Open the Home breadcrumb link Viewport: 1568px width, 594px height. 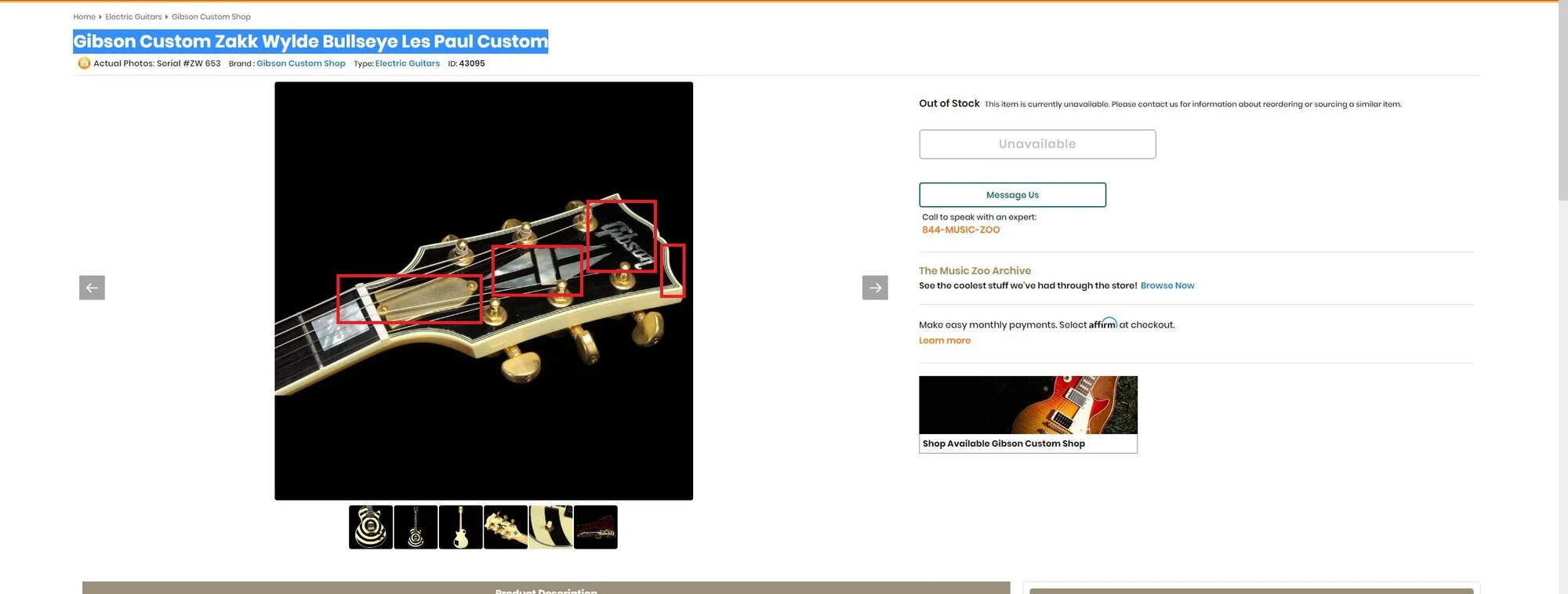[x=84, y=16]
